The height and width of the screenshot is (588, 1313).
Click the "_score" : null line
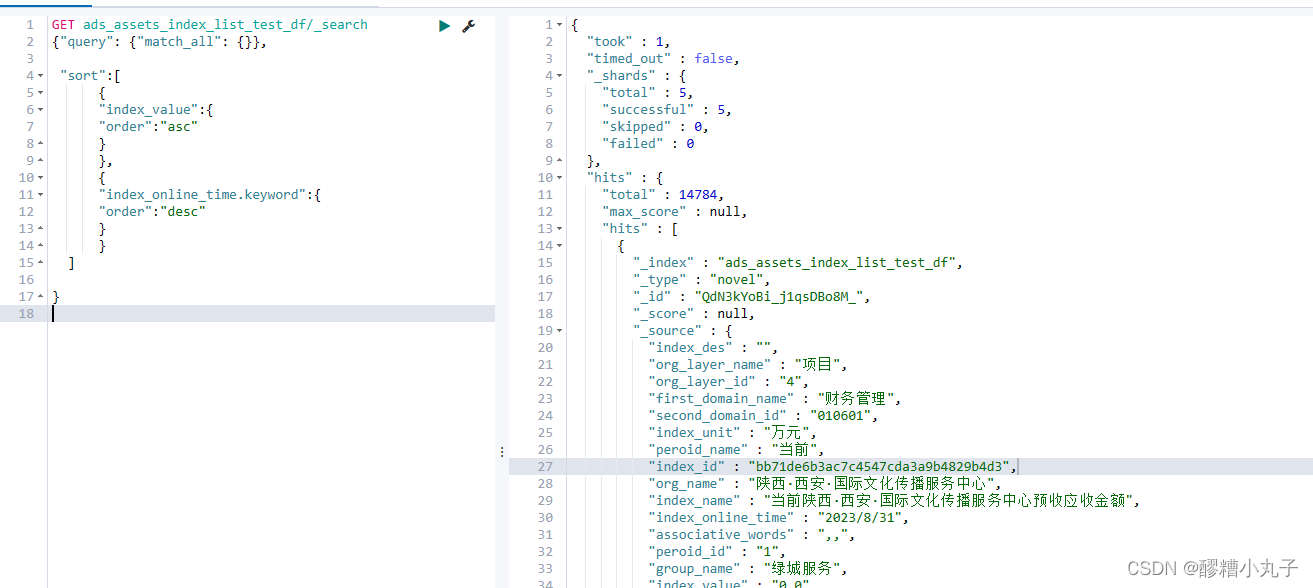pyautogui.click(x=694, y=314)
